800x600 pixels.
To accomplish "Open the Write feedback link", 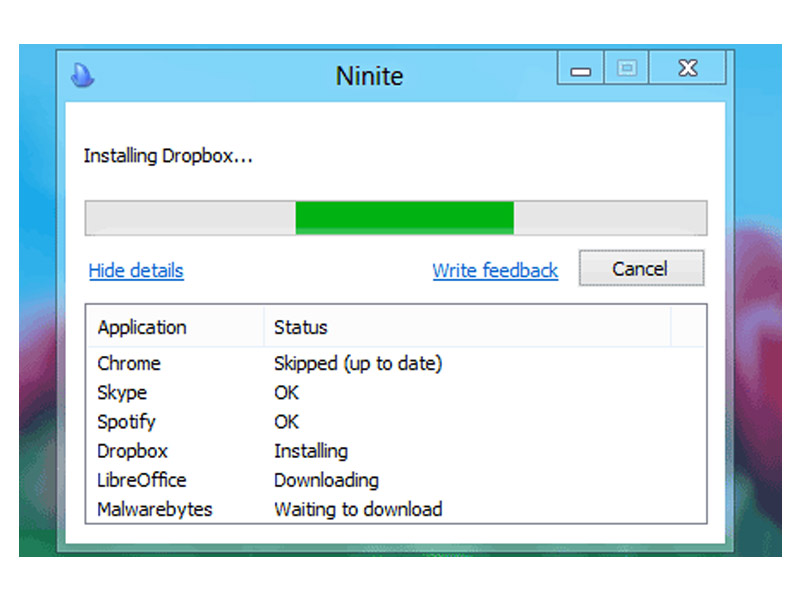I will (x=495, y=270).
